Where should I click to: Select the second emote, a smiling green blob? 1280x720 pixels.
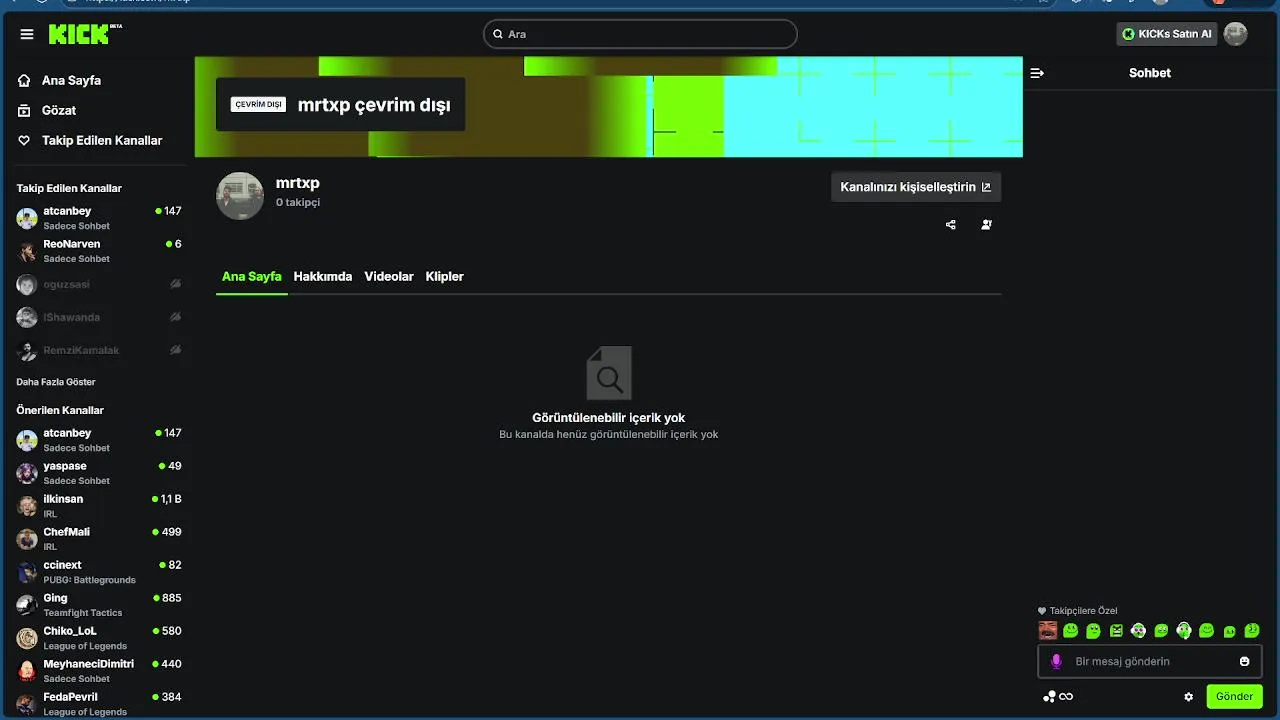coord(1071,631)
